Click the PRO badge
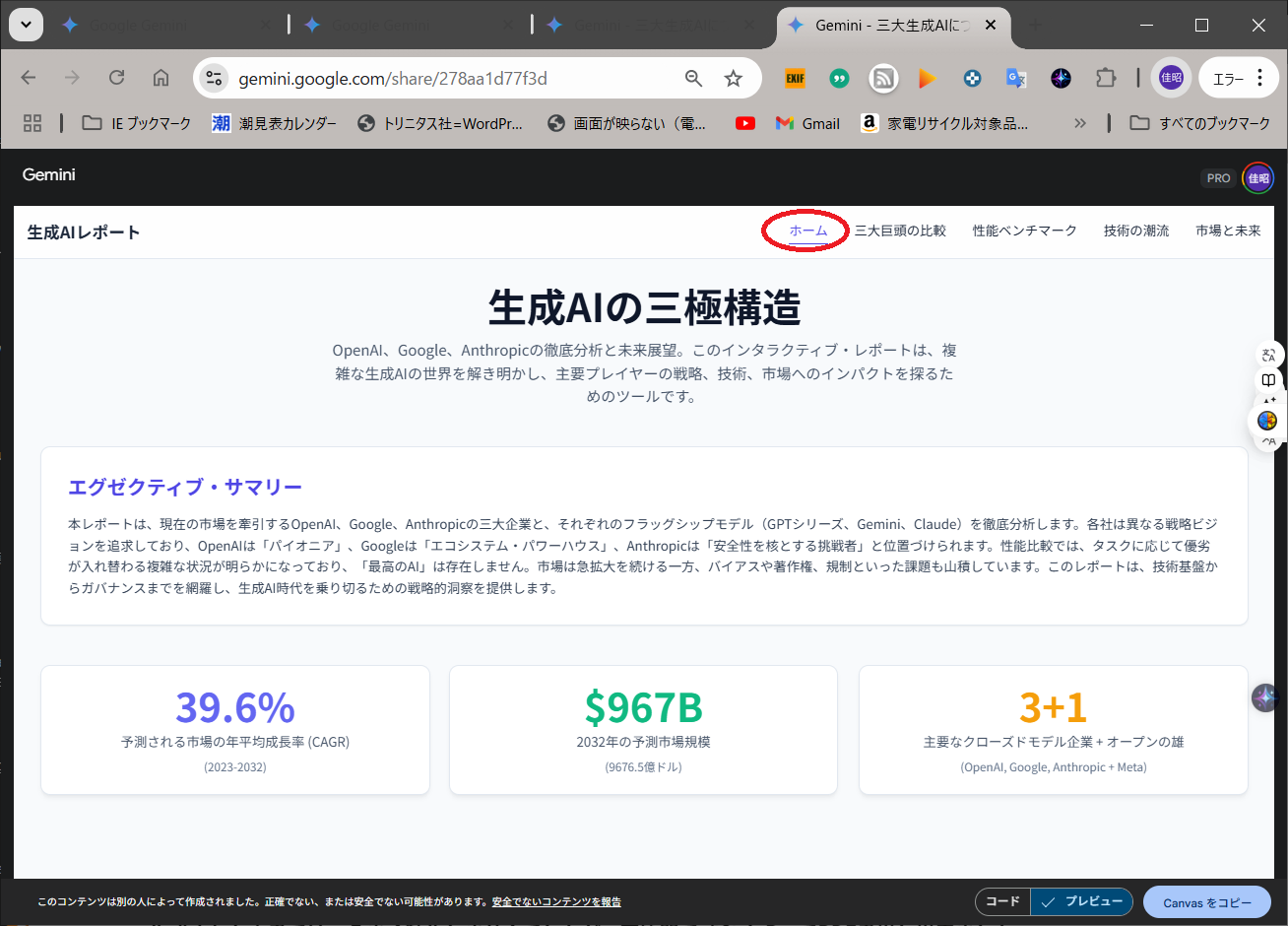The image size is (1288, 926). [x=1219, y=178]
